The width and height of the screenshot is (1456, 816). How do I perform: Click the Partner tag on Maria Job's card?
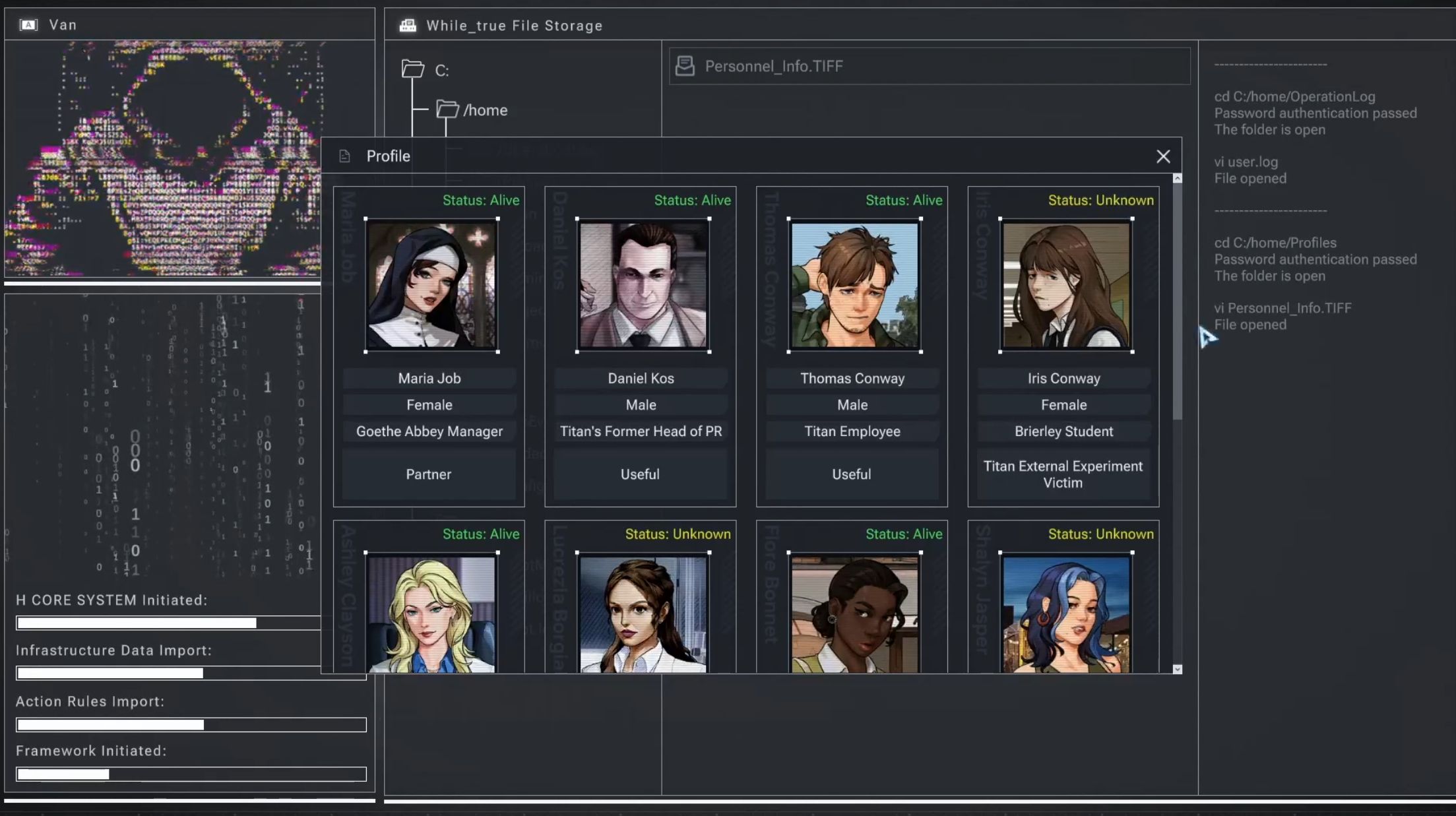(428, 474)
